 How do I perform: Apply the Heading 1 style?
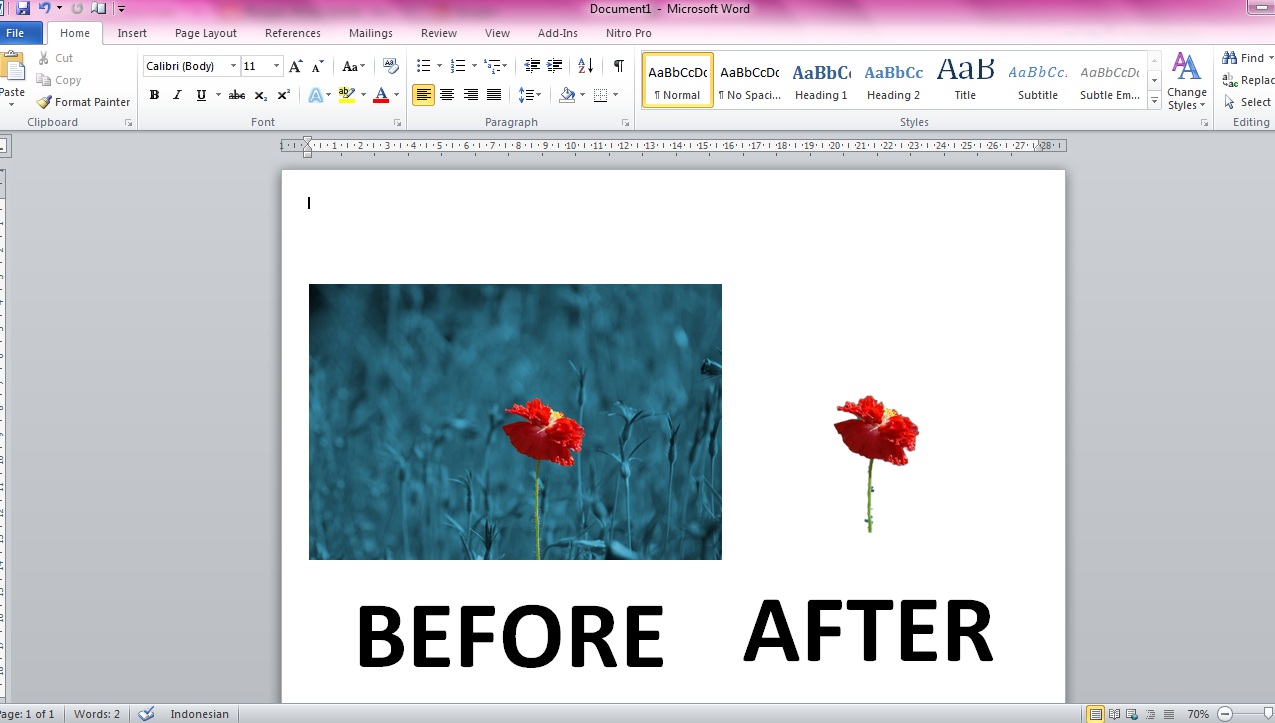tap(821, 80)
